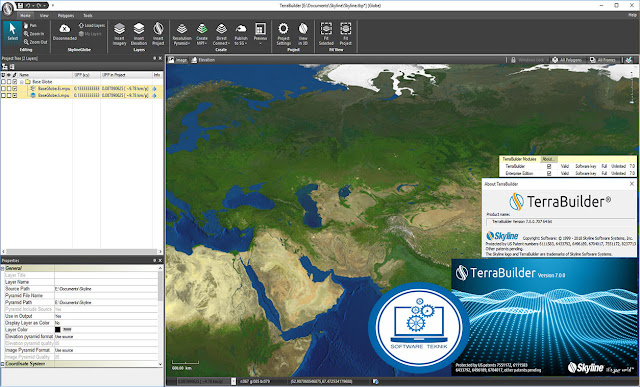Click the Use in Output value cell

(x=106, y=316)
